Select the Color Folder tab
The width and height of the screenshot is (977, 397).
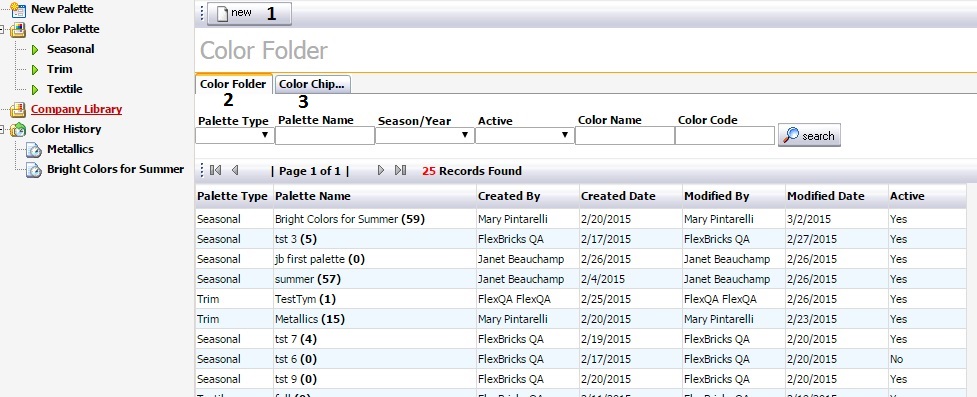tap(233, 84)
